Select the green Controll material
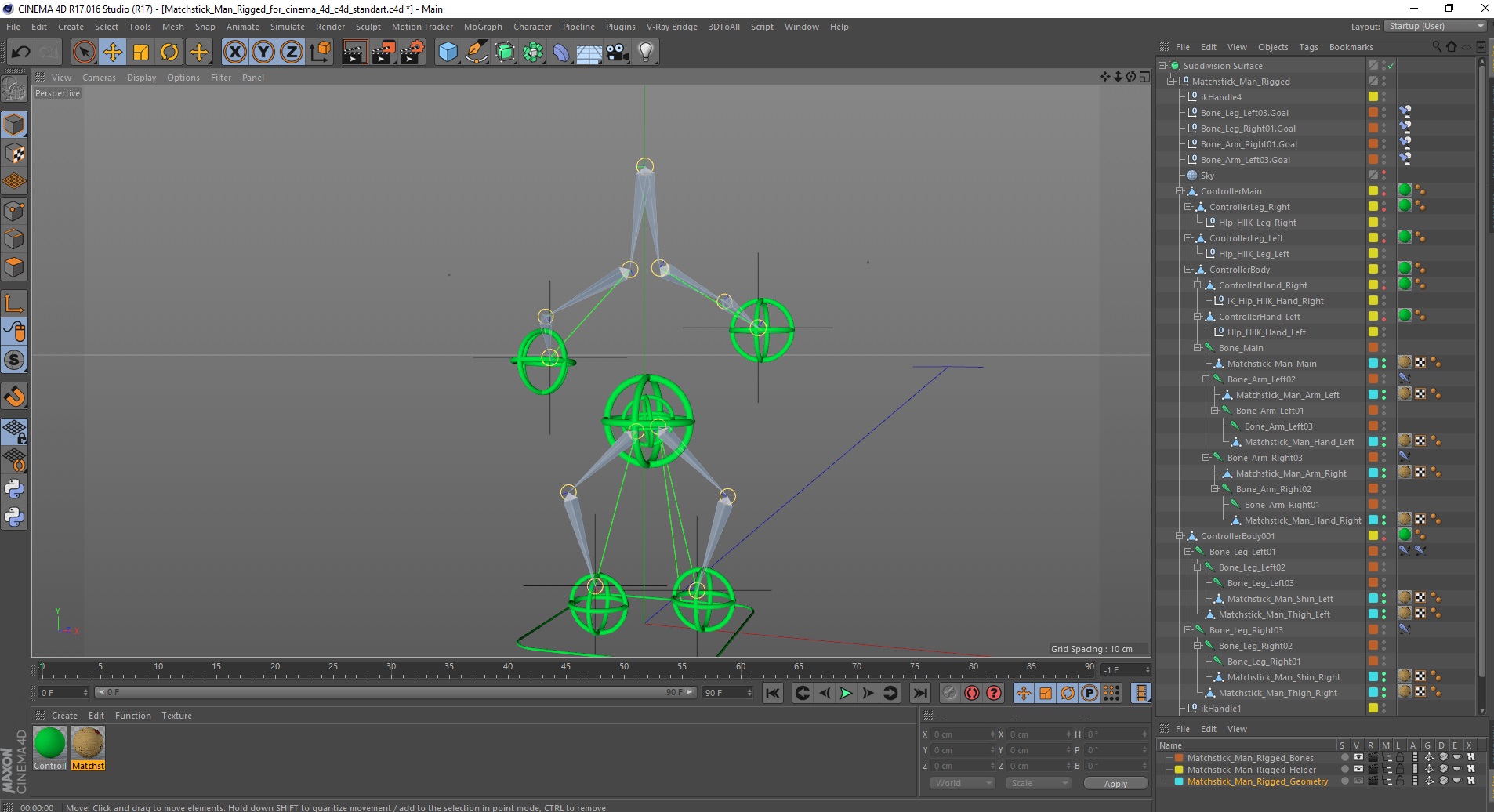 (x=50, y=748)
